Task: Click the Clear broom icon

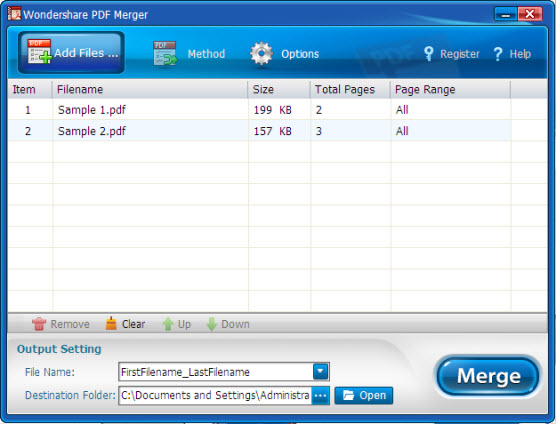Action: pos(111,323)
